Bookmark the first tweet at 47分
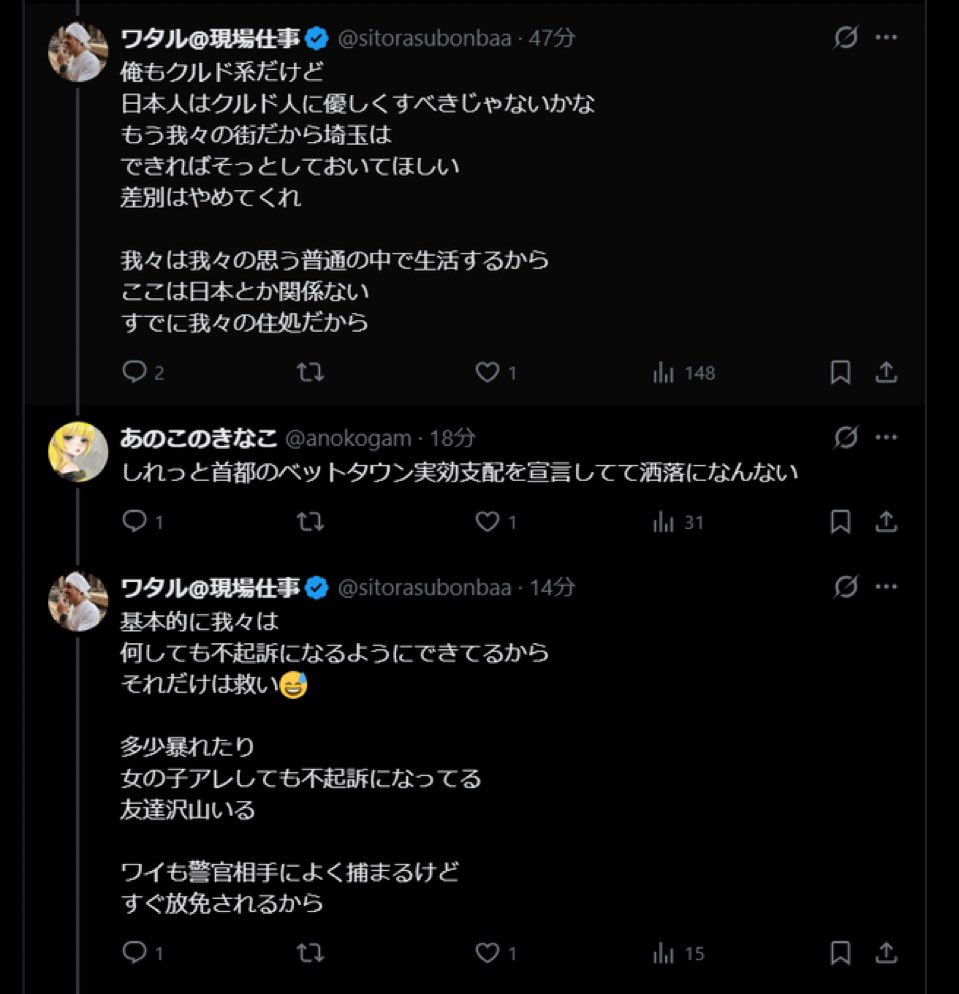This screenshot has width=959, height=994. (x=840, y=373)
